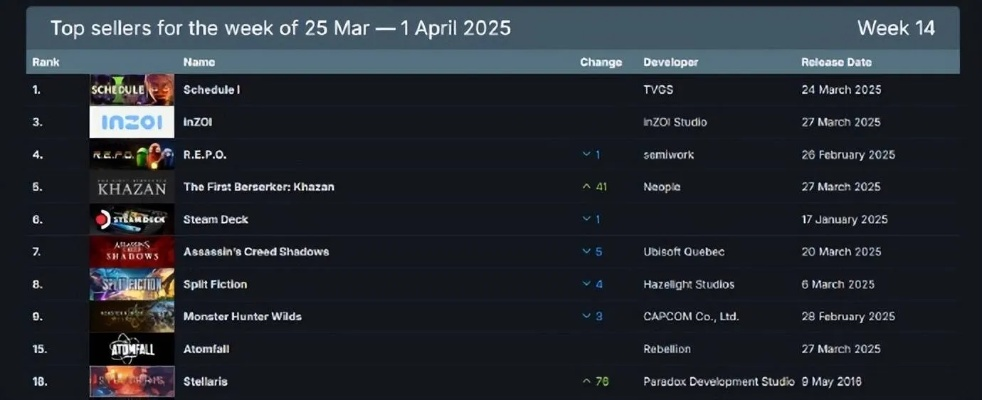Image resolution: width=982 pixels, height=400 pixels.
Task: Click the Release Date column header
Action: pos(836,62)
